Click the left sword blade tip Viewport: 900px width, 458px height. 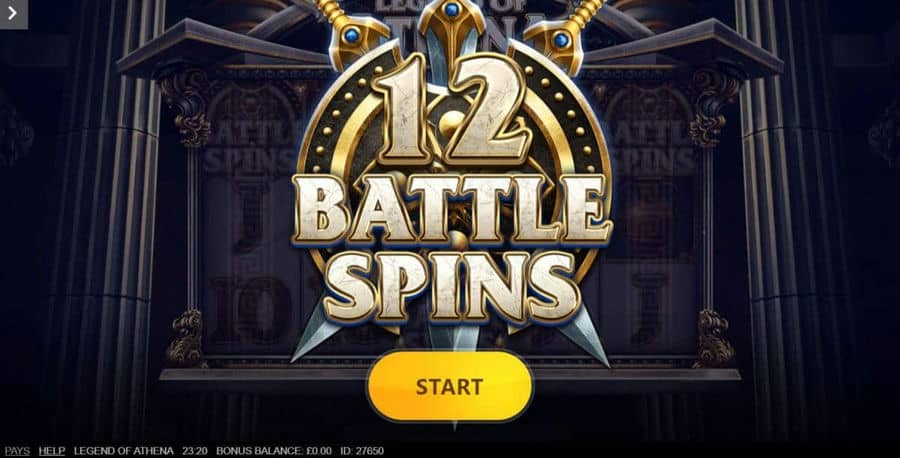coord(307,344)
